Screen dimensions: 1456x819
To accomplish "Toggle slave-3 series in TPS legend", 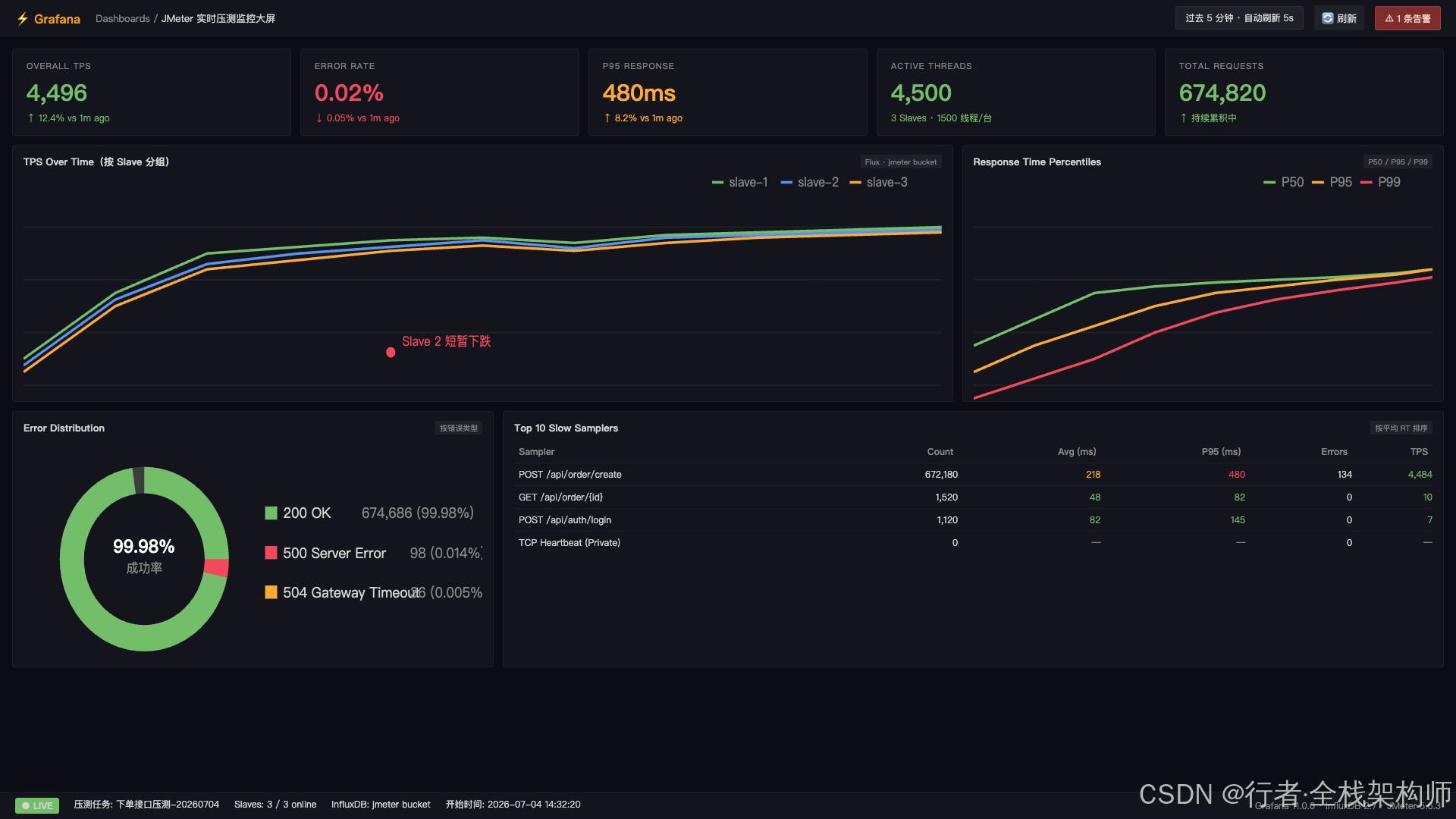I will pos(879,182).
